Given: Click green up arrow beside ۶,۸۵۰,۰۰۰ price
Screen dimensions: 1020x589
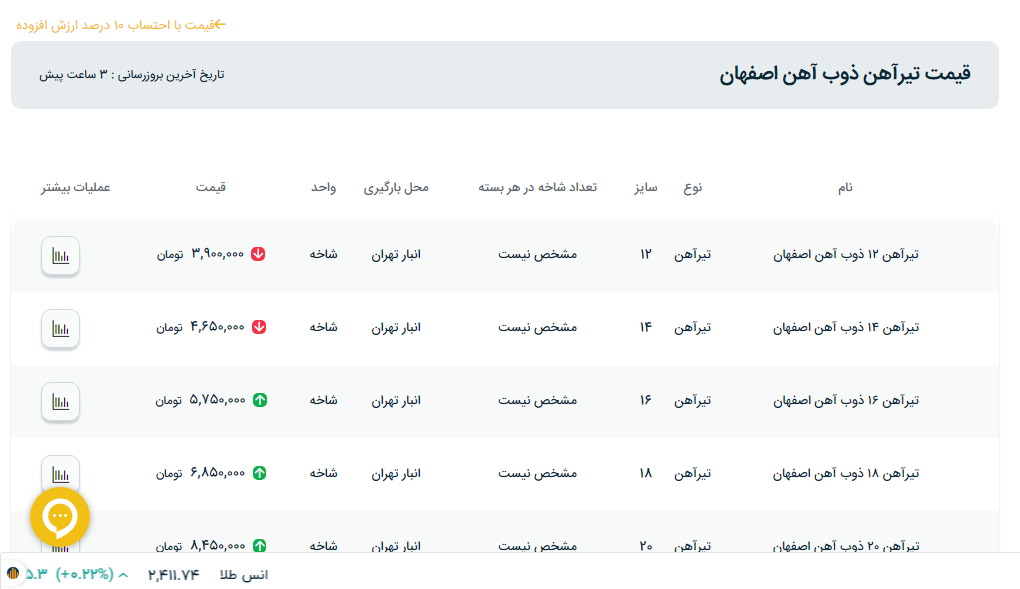Looking at the screenshot, I should 259,473.
